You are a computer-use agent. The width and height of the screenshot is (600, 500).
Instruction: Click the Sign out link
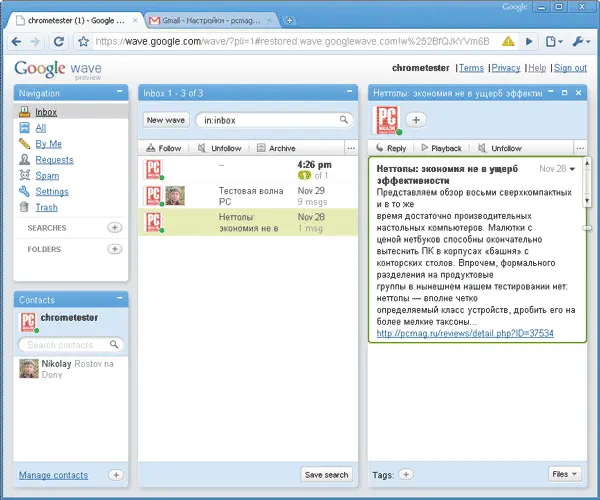coord(570,68)
